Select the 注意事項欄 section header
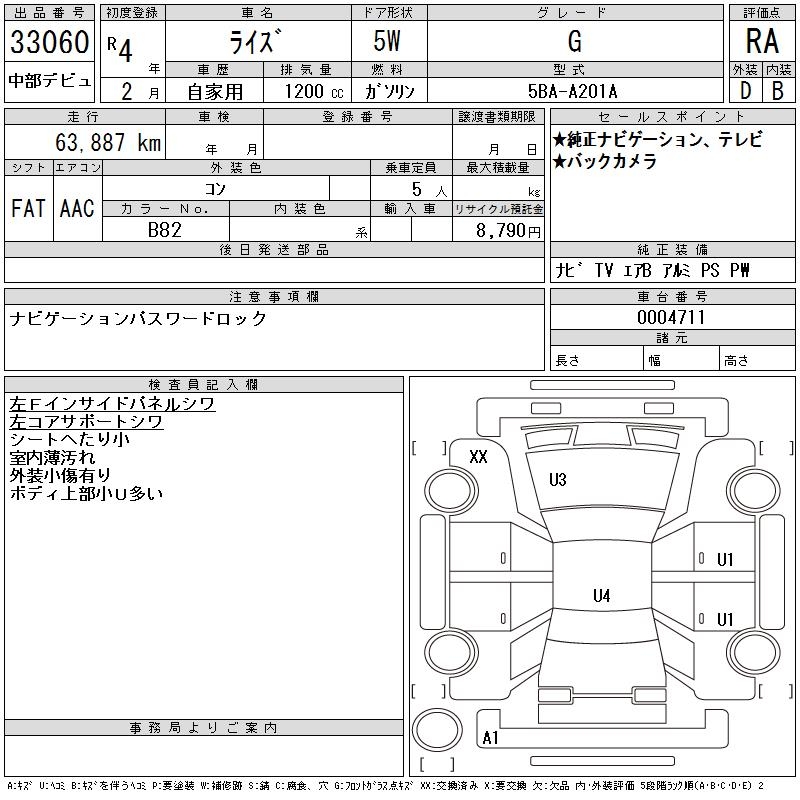 coord(274,296)
